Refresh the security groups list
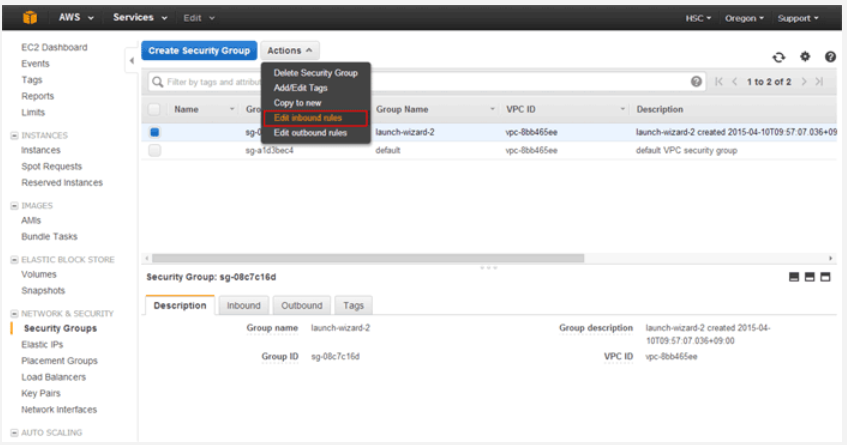 (x=778, y=57)
